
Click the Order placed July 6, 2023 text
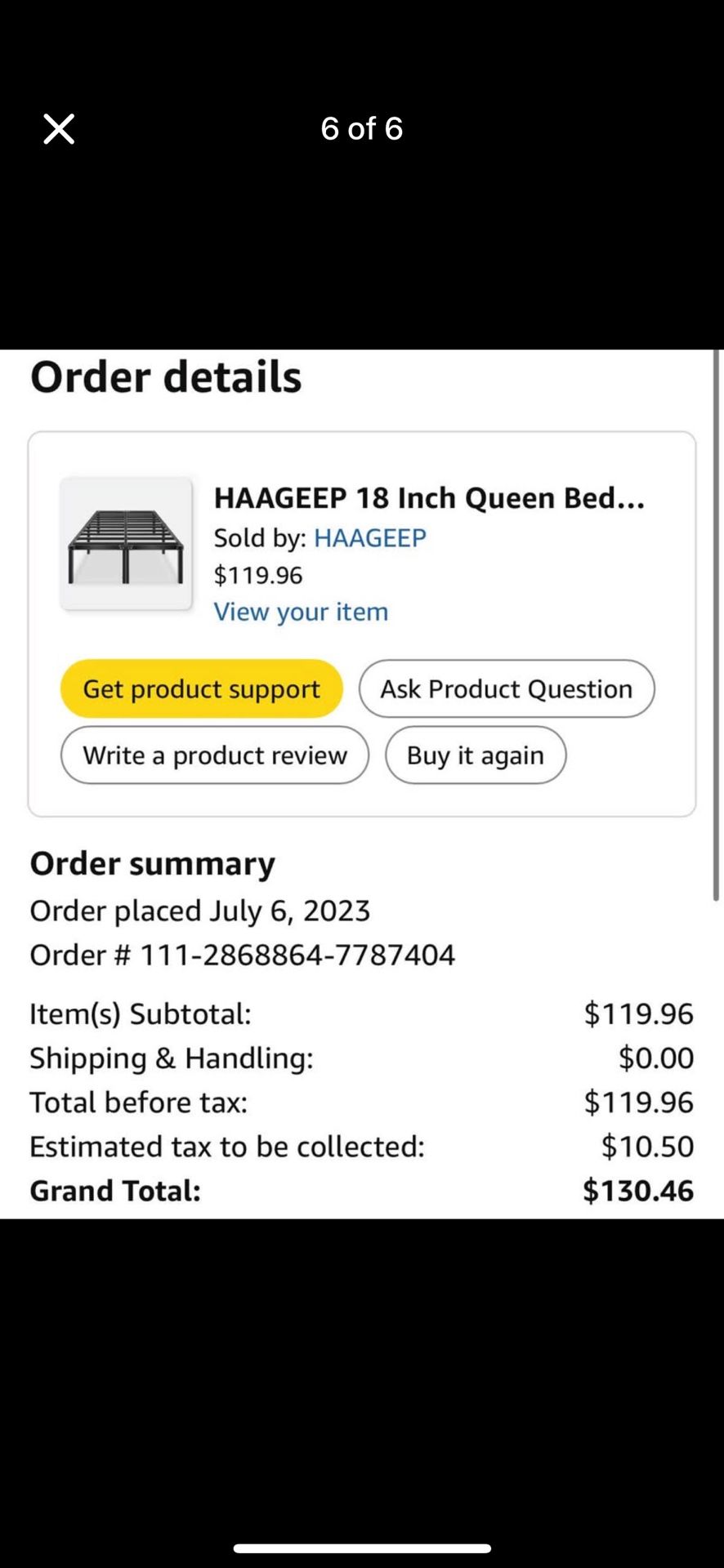tap(200, 911)
